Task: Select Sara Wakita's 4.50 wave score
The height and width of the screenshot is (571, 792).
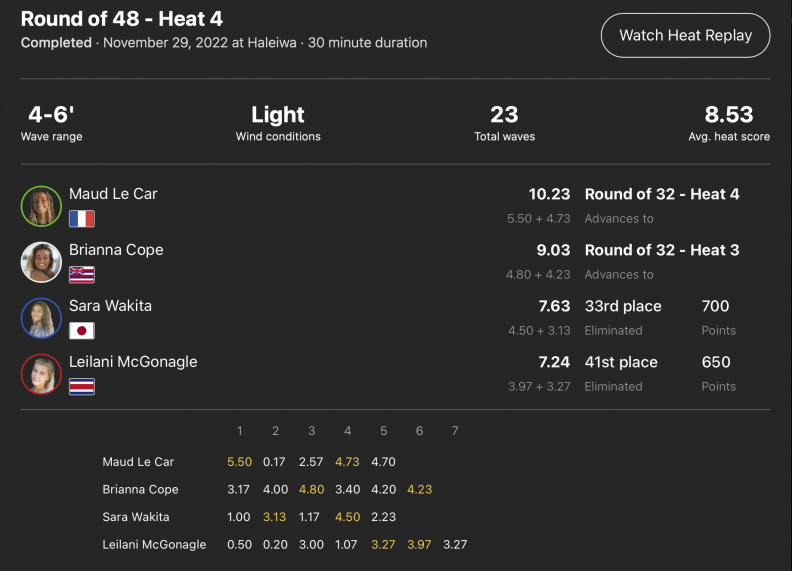Action: coord(347,517)
